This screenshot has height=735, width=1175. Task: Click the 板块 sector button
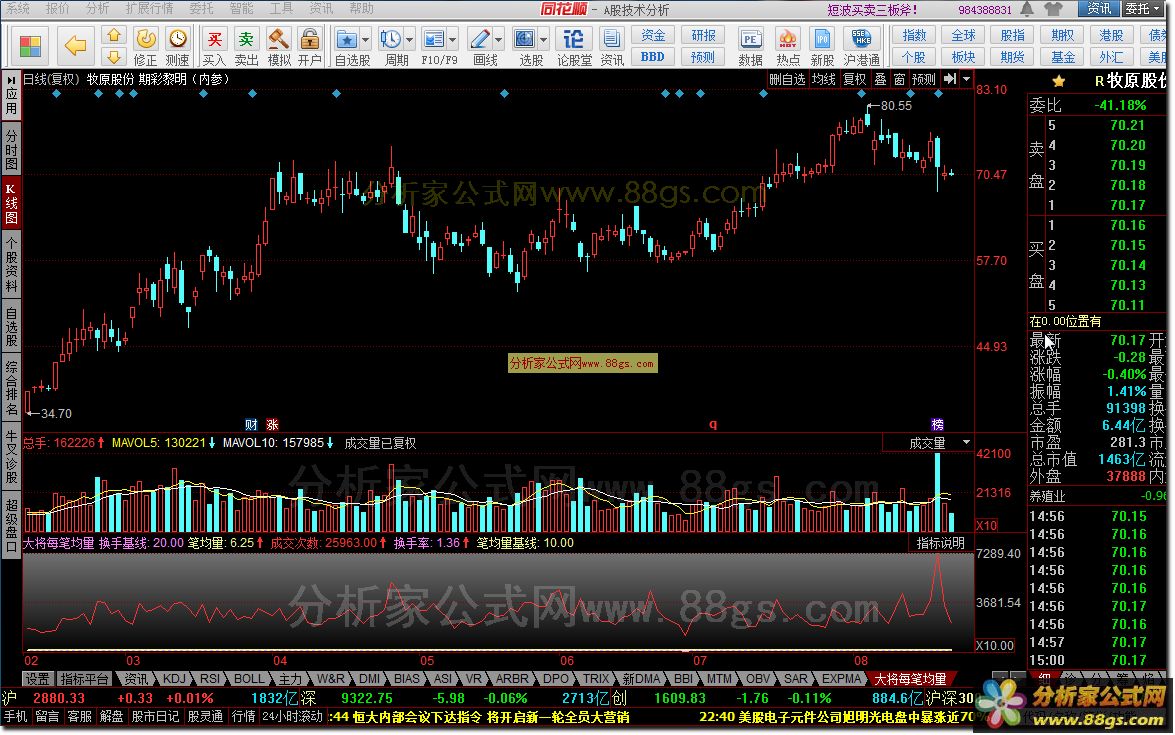[x=963, y=57]
